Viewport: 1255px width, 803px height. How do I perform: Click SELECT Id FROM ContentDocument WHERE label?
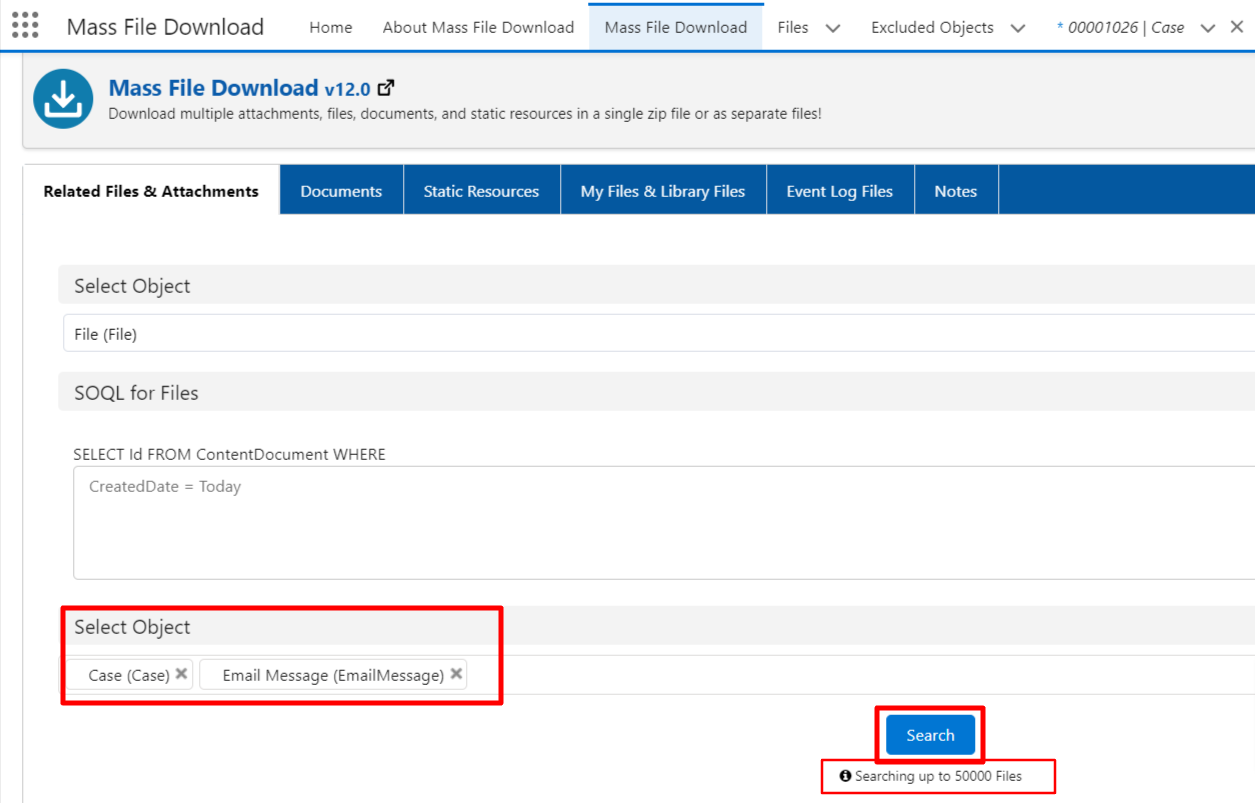229,454
